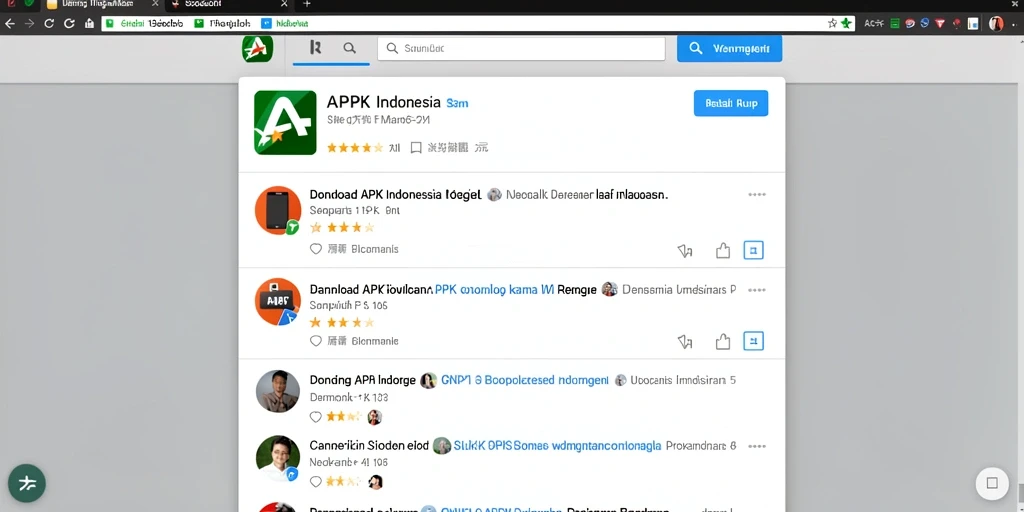Viewport: 1024px width, 512px height.
Task: Thumbs up the 'Dannload APK' result
Action: pyautogui.click(x=722, y=342)
